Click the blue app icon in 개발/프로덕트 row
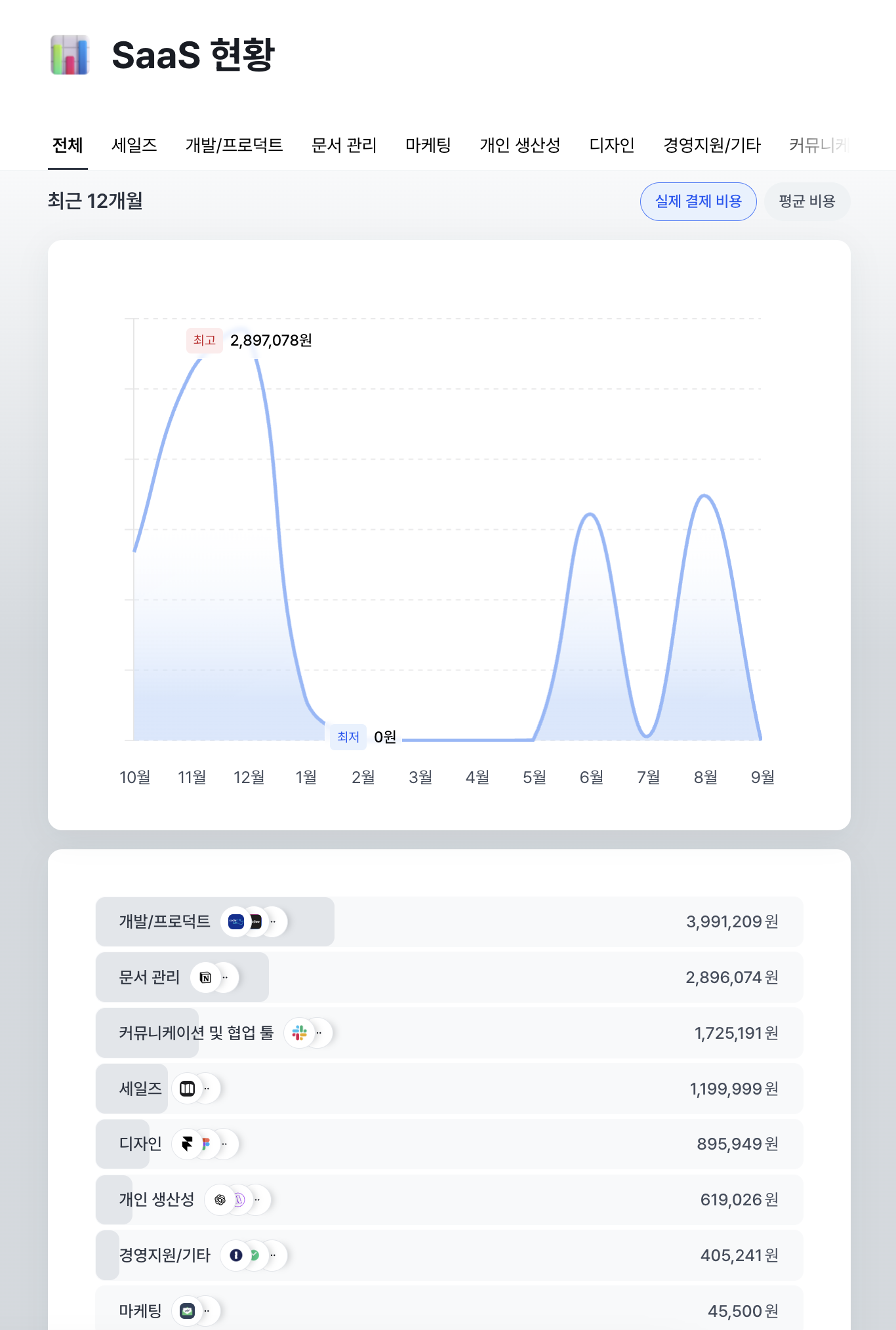This screenshot has width=896, height=1330. click(236, 921)
